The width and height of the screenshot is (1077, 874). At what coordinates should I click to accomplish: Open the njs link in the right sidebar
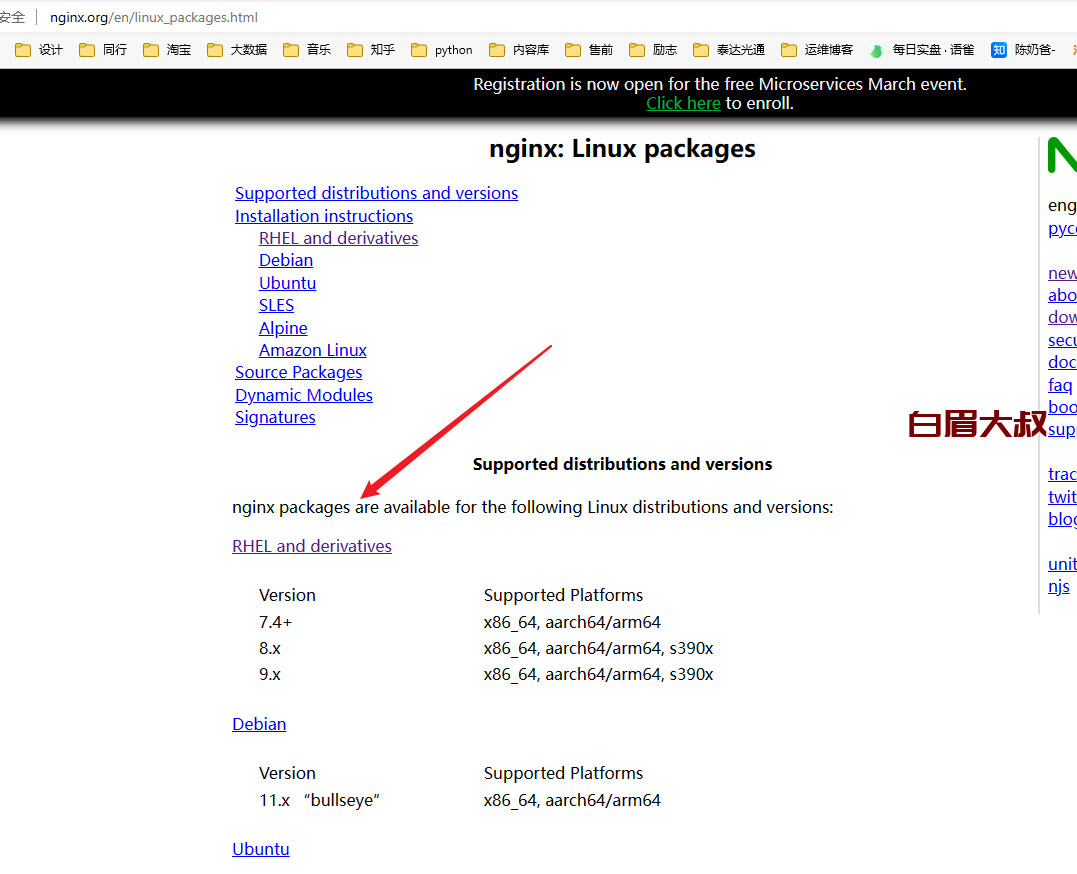click(1058, 586)
